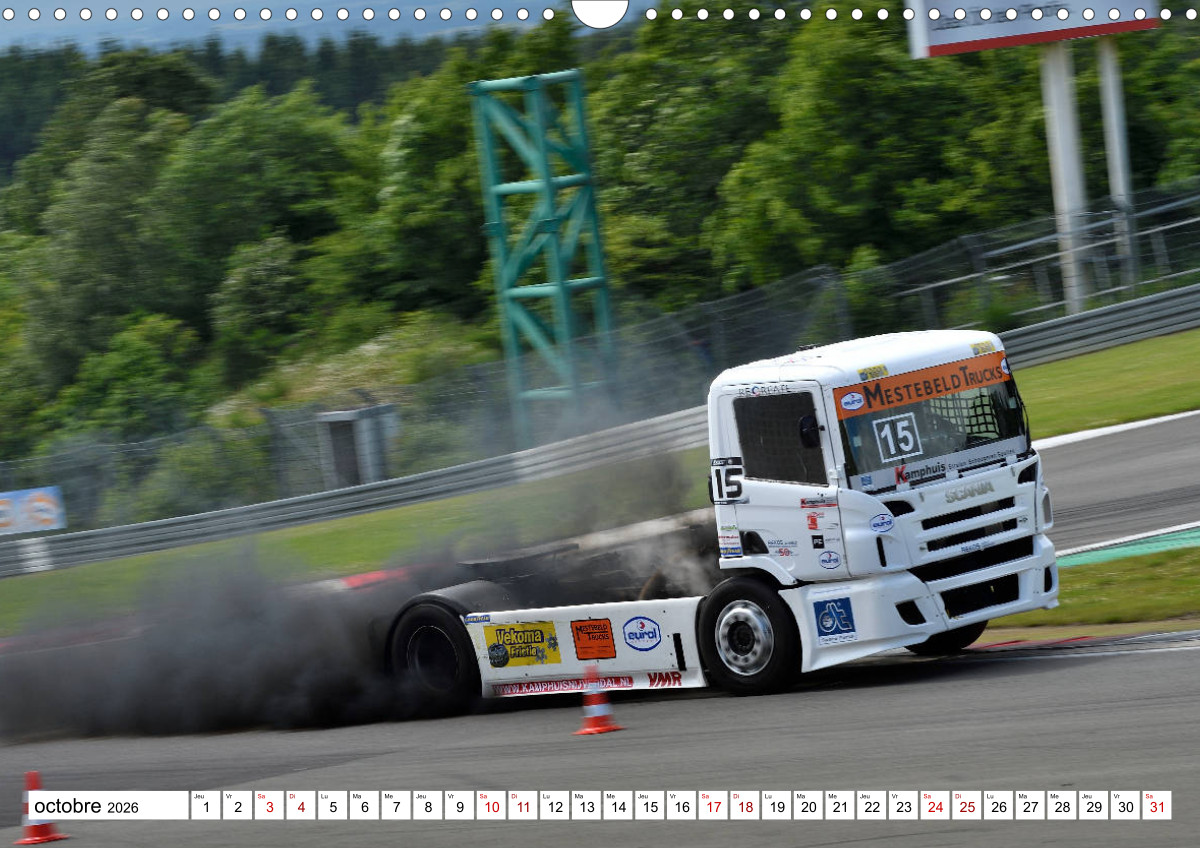1200x848 pixels.
Task: Click the number 15 on truck door
Action: tap(726, 483)
